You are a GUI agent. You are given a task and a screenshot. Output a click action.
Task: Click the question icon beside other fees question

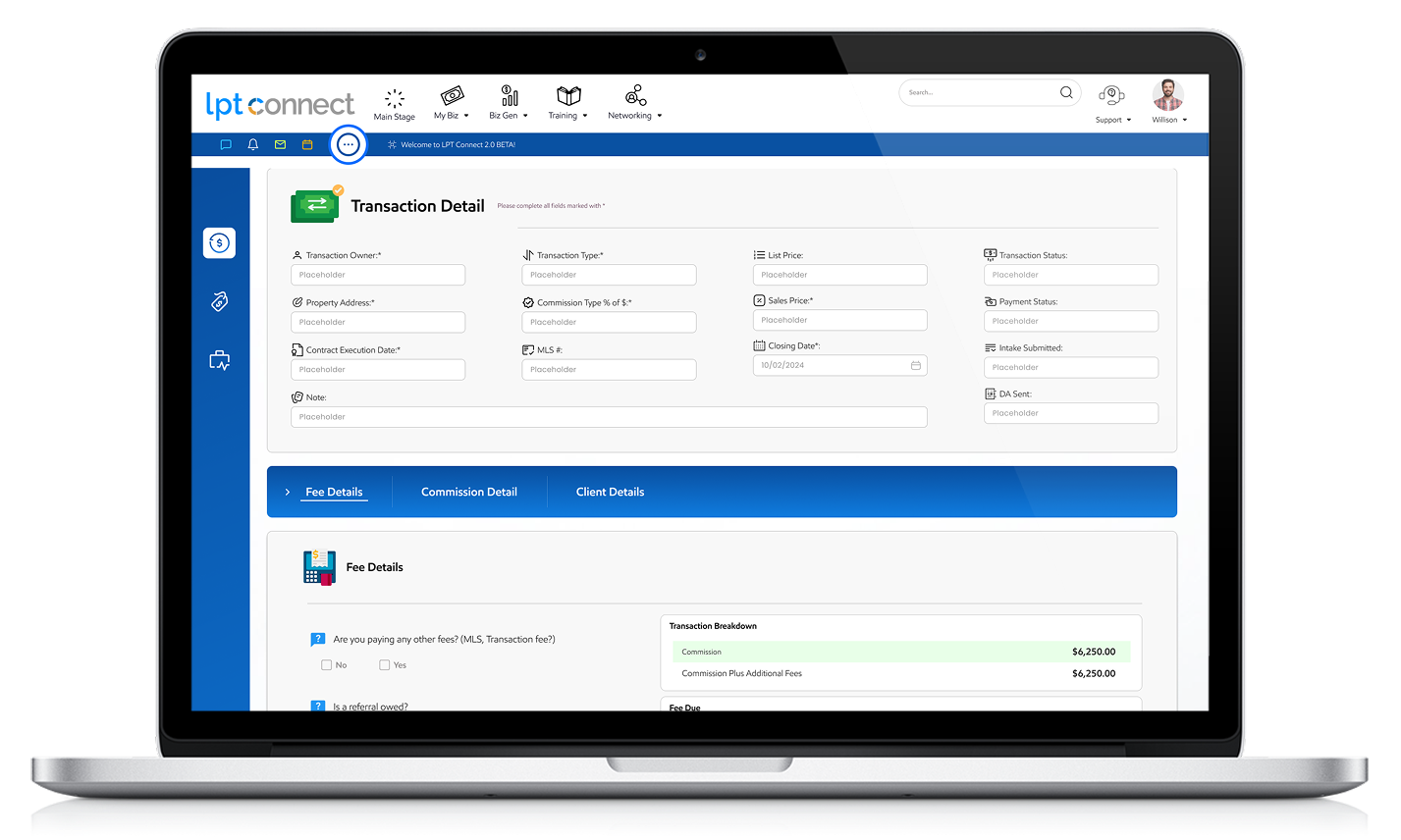[x=318, y=639]
